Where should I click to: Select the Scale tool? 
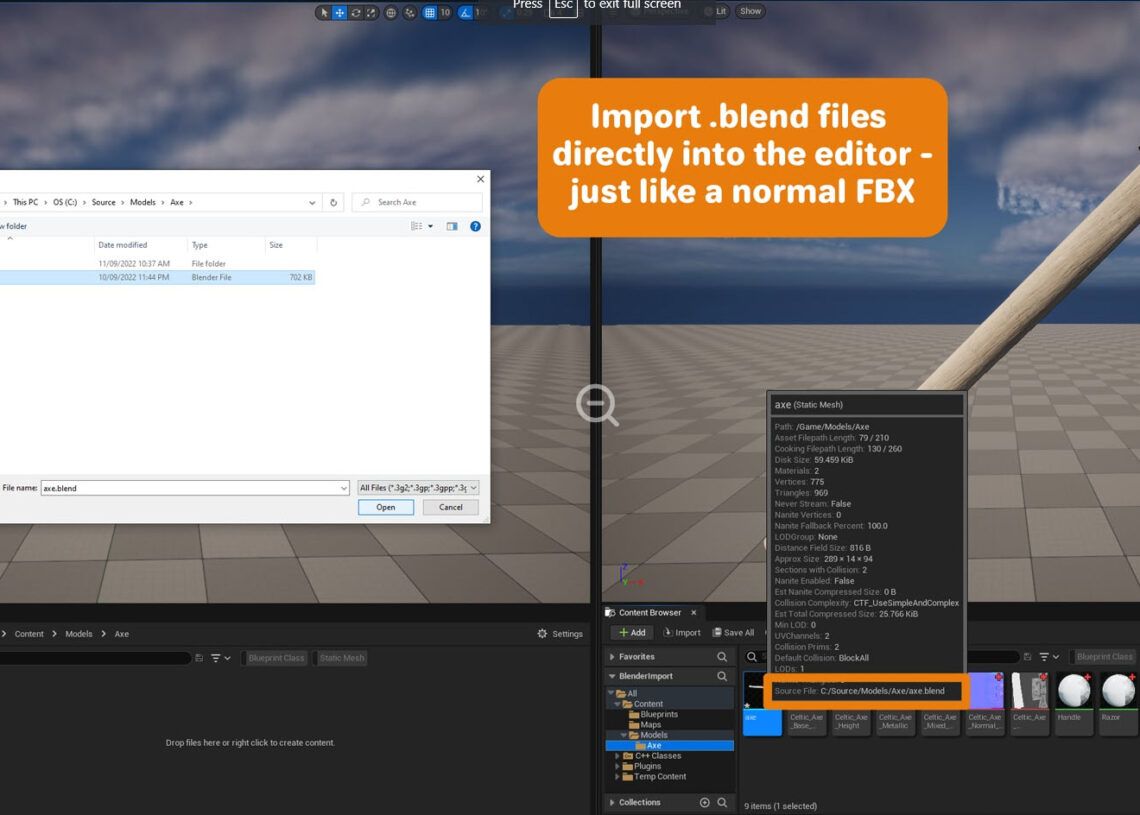pos(371,12)
